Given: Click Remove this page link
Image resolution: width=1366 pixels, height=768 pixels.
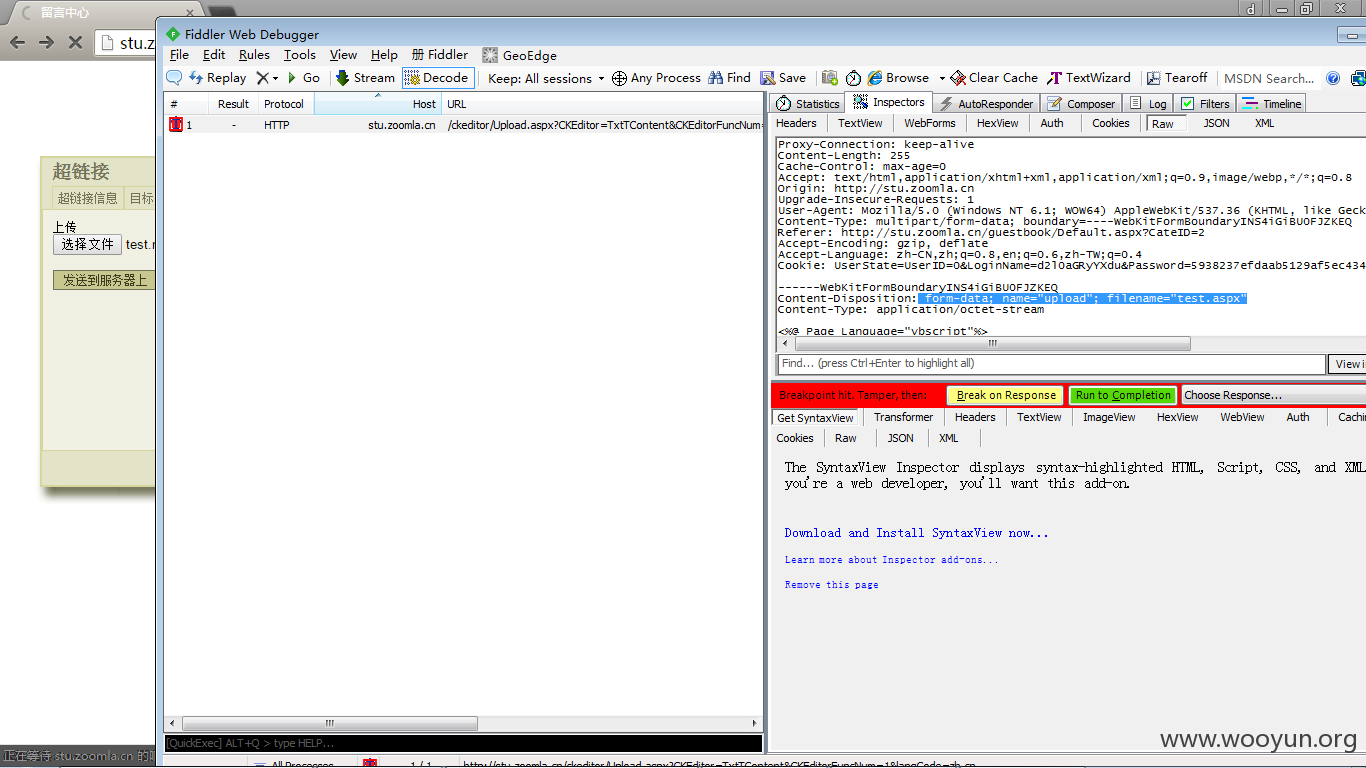Looking at the screenshot, I should [x=831, y=585].
